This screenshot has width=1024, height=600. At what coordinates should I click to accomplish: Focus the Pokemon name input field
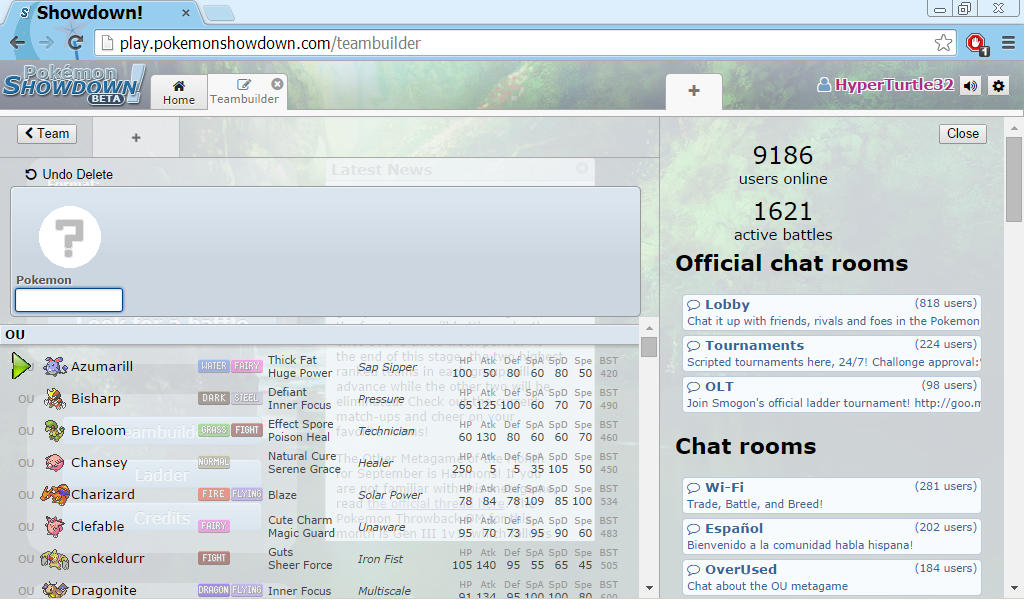(x=69, y=300)
